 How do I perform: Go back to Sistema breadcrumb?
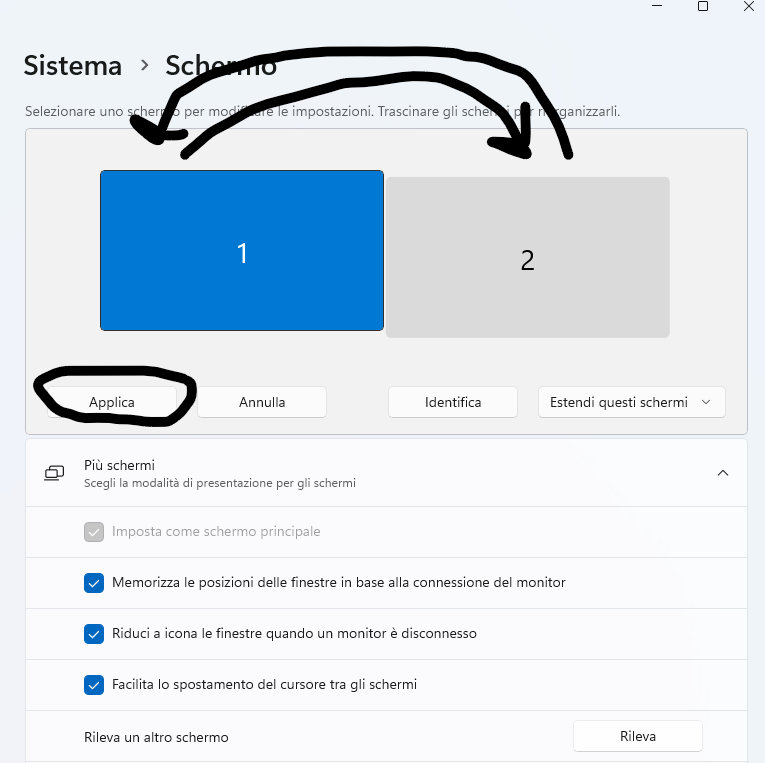click(73, 66)
